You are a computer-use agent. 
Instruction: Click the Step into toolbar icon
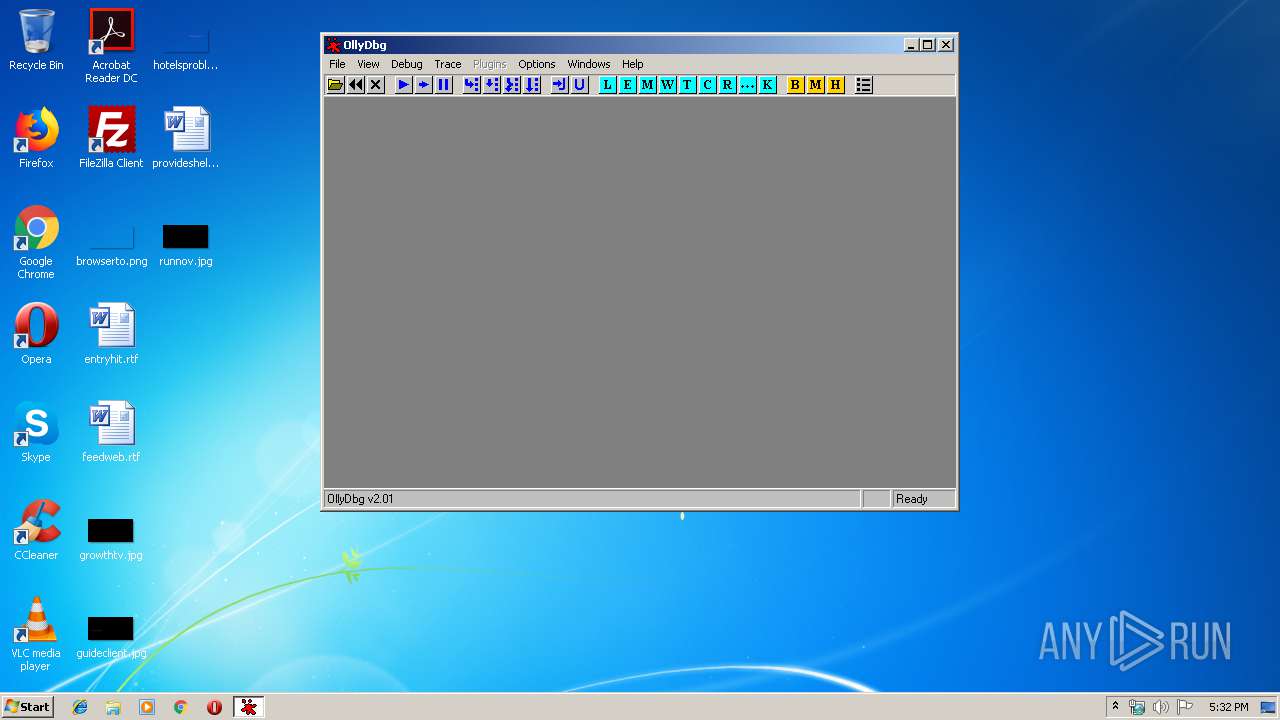point(472,85)
